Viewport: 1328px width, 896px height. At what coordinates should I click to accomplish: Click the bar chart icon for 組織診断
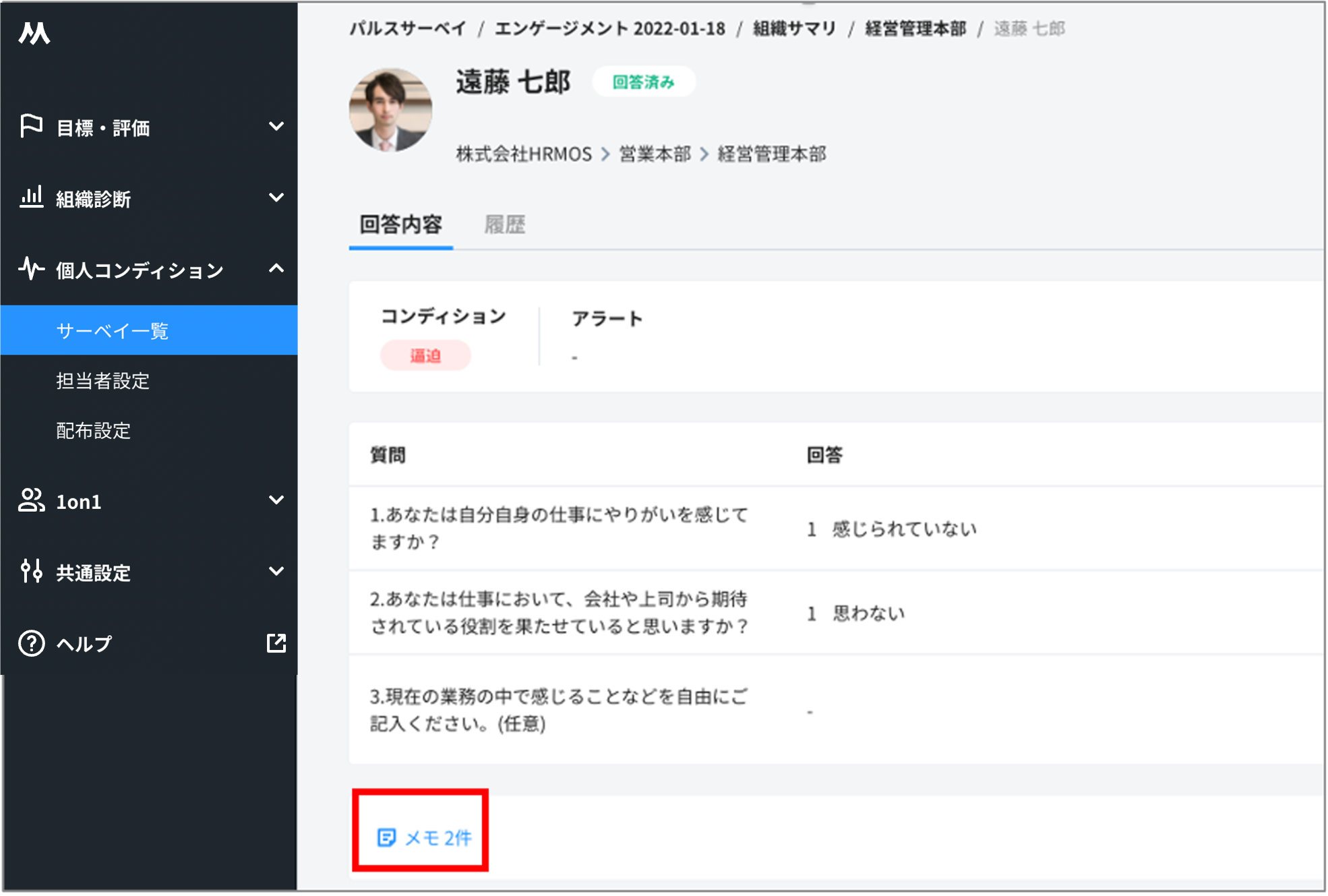[x=31, y=198]
